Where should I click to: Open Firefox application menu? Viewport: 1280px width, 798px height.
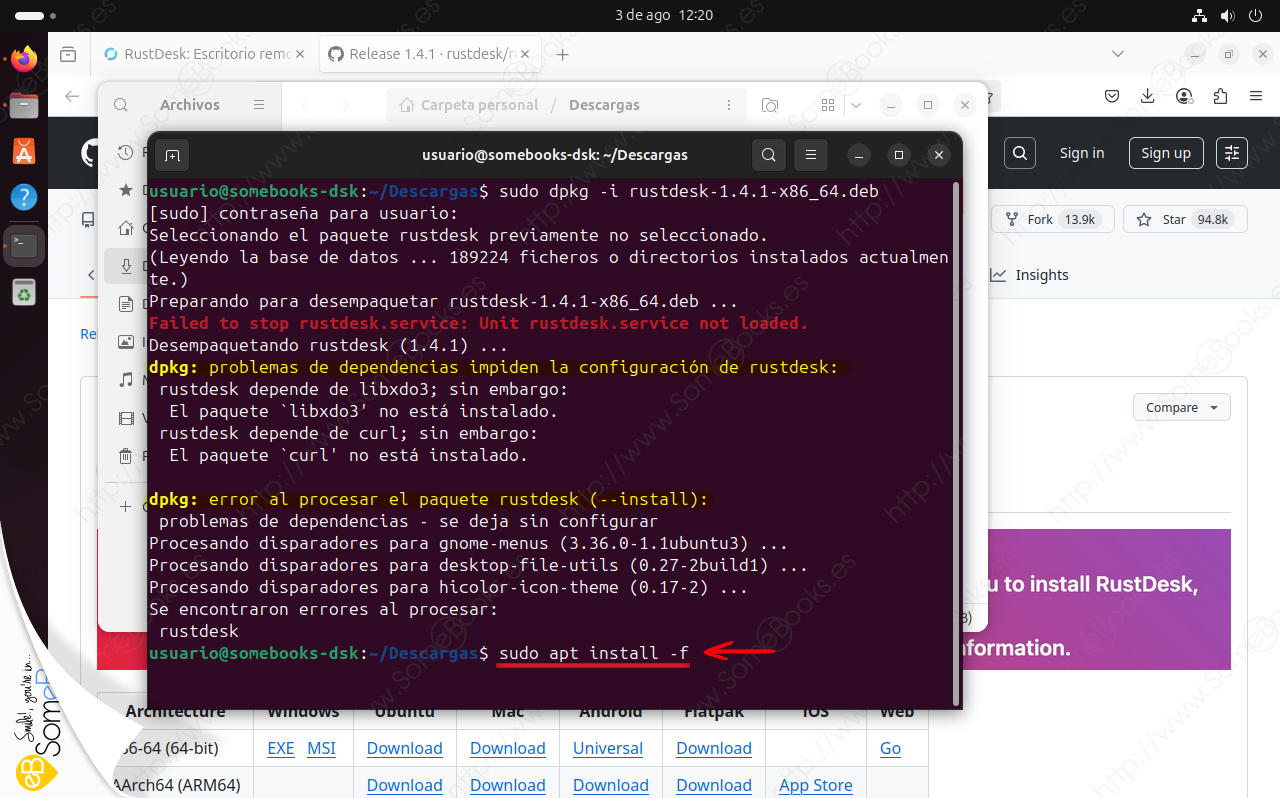tap(1256, 96)
